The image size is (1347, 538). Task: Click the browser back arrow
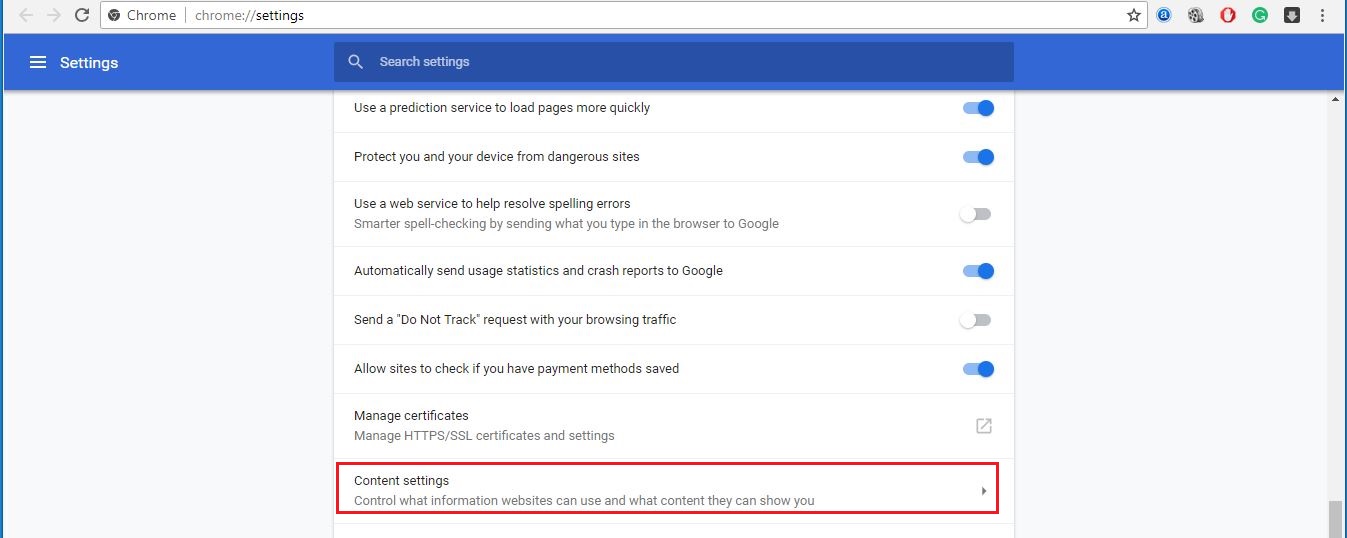(26, 15)
